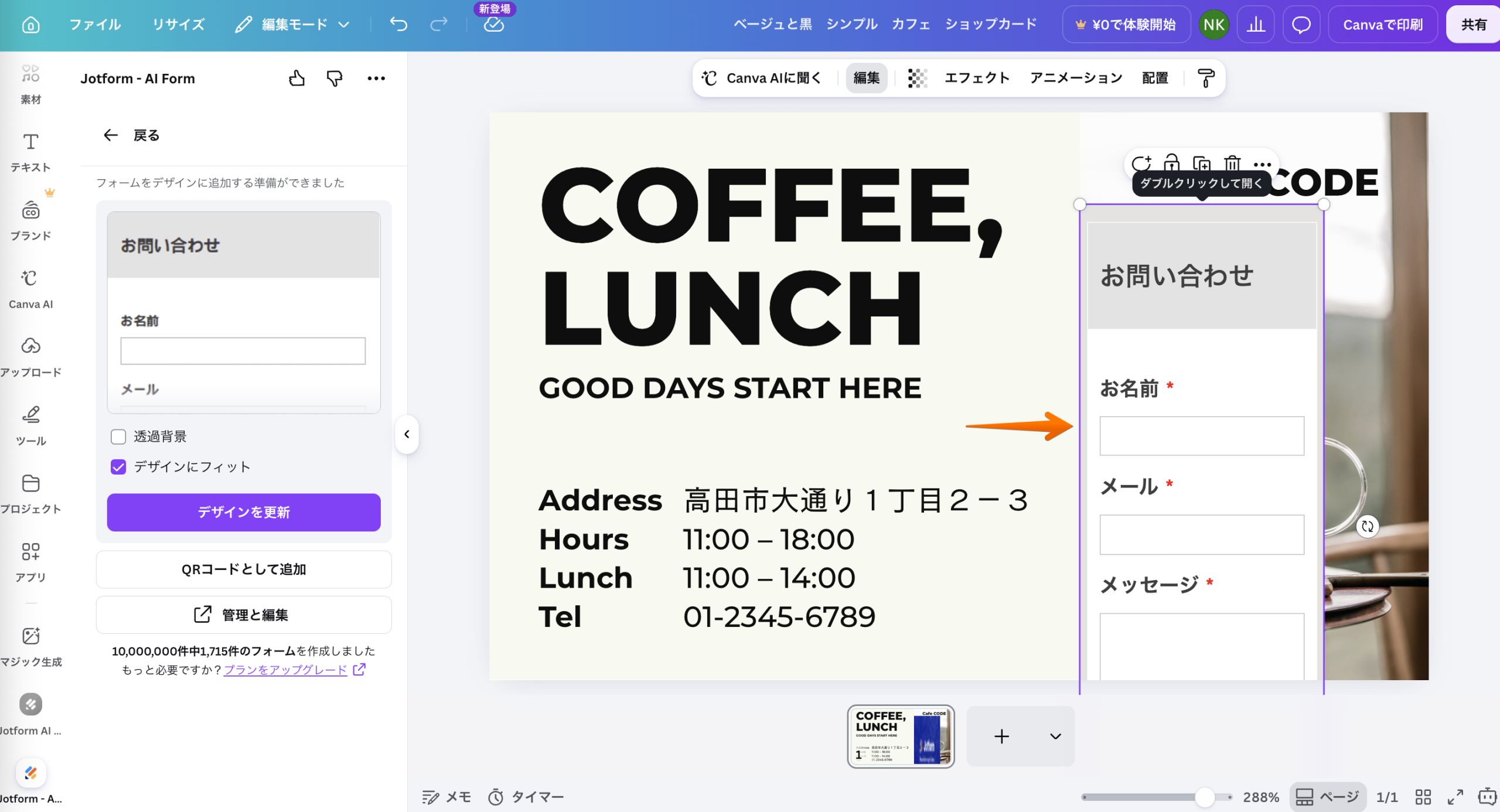This screenshot has width=1500, height=812.
Task: Collapse the side panel chevron
Action: pos(407,434)
